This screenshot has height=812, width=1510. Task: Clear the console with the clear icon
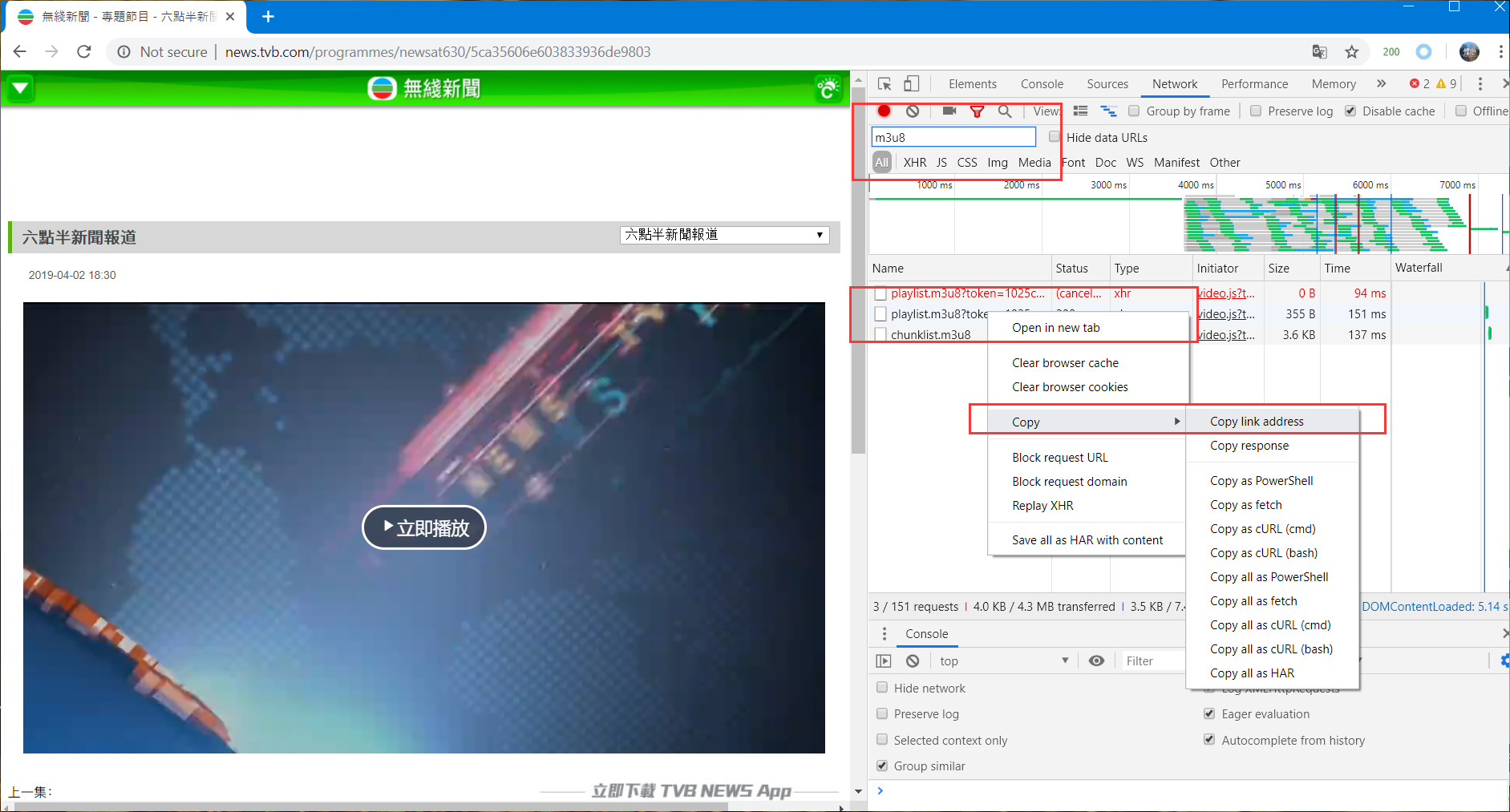point(913,661)
